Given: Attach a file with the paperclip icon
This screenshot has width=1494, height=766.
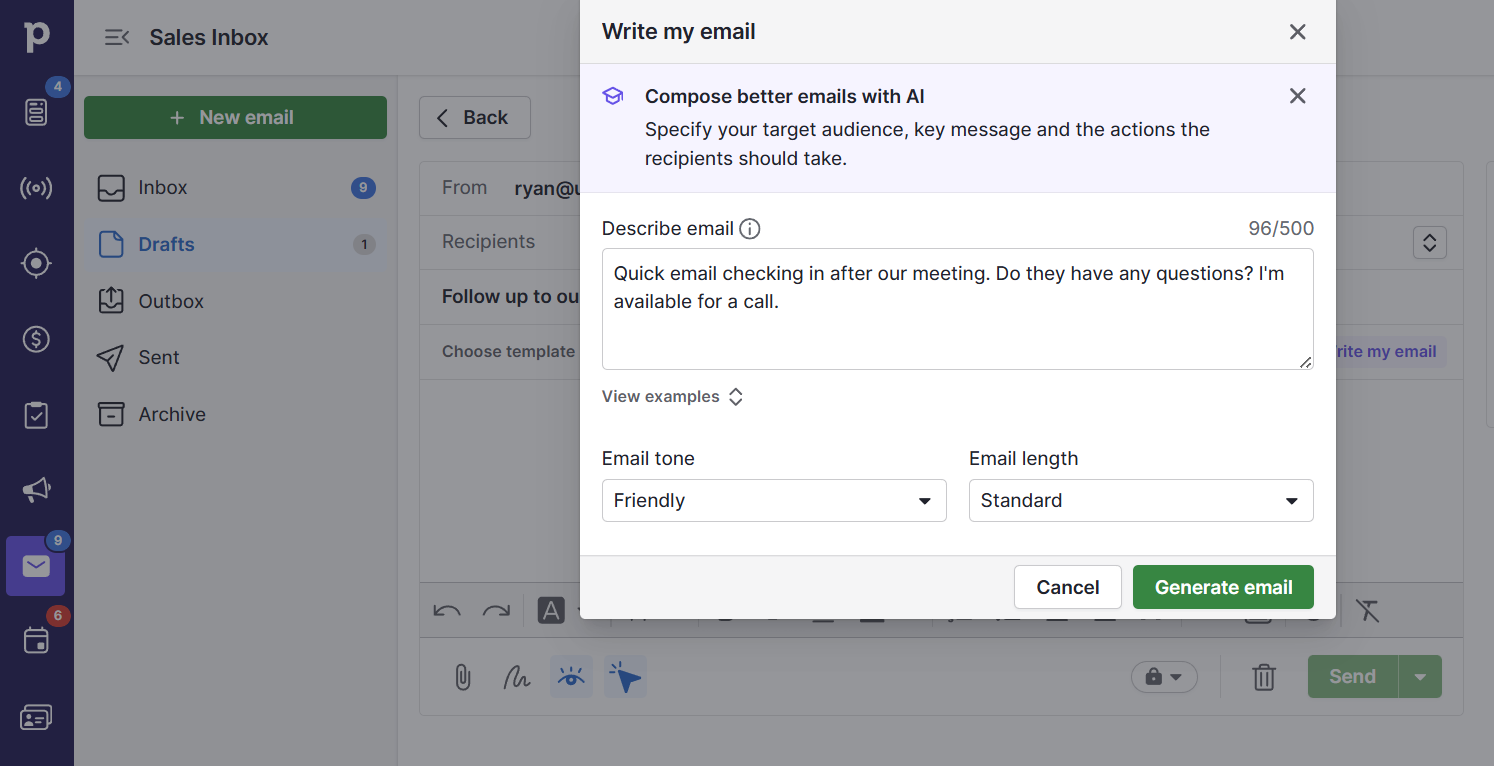Looking at the screenshot, I should pos(461,677).
